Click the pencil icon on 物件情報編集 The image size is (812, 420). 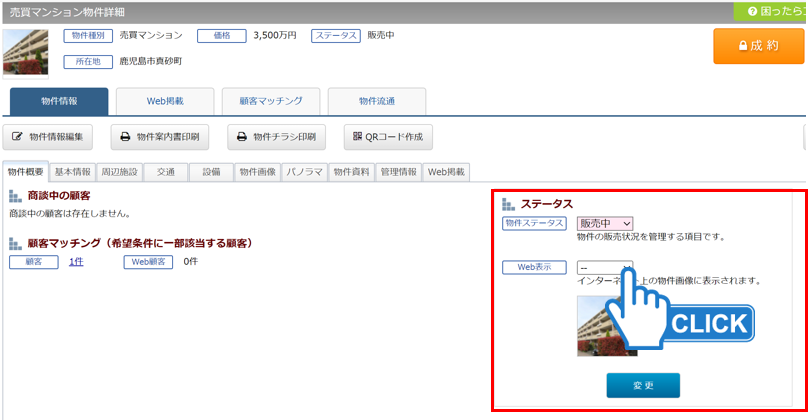[x=17, y=137]
